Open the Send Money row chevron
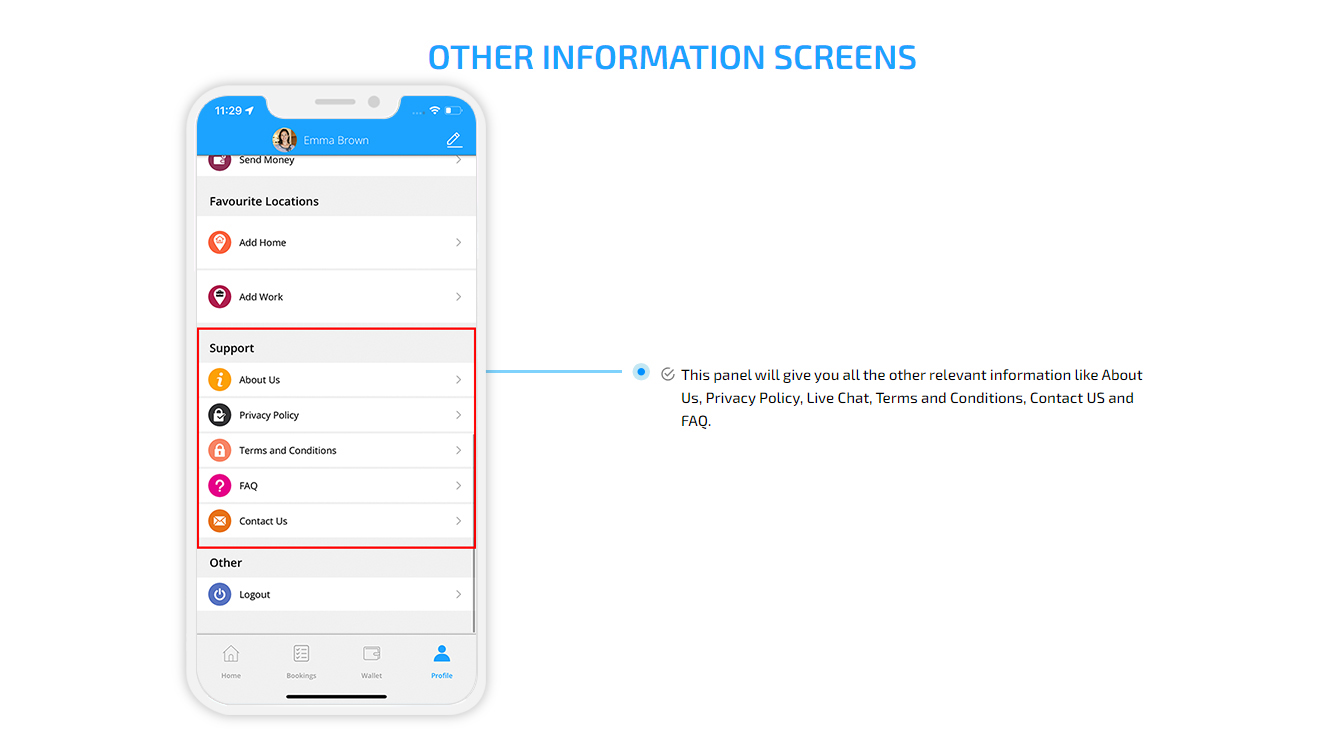 click(x=459, y=160)
